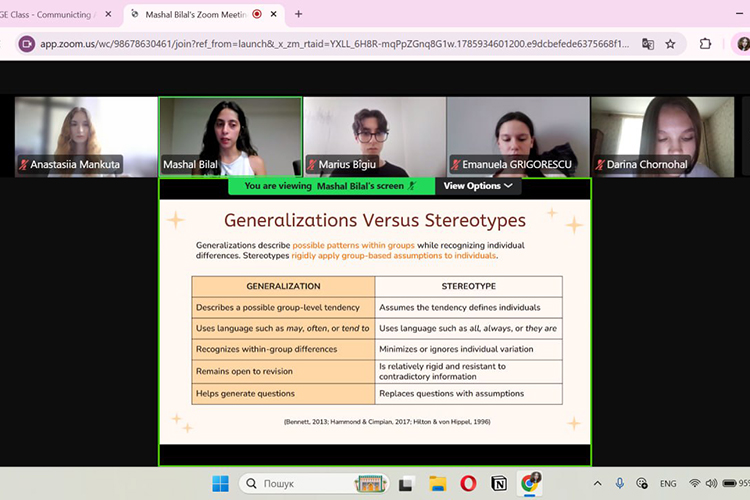This screenshot has height=500, width=750.
Task: Open the volume control in system tray
Action: click(711, 483)
